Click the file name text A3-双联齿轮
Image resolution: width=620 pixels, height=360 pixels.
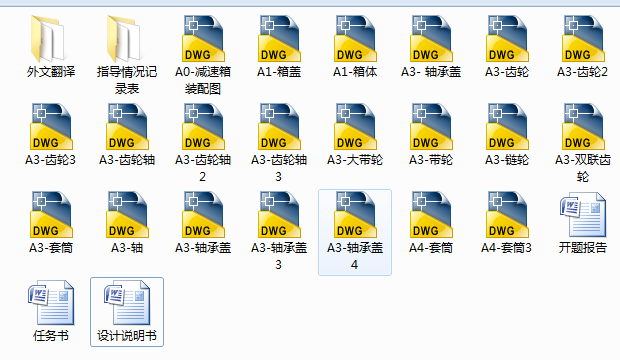click(582, 168)
